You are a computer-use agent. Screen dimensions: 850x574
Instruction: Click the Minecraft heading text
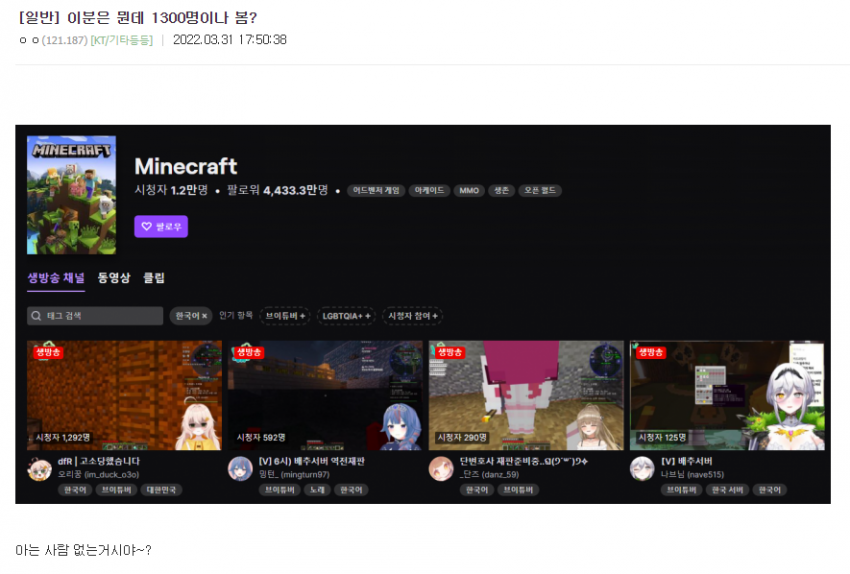pos(186,166)
